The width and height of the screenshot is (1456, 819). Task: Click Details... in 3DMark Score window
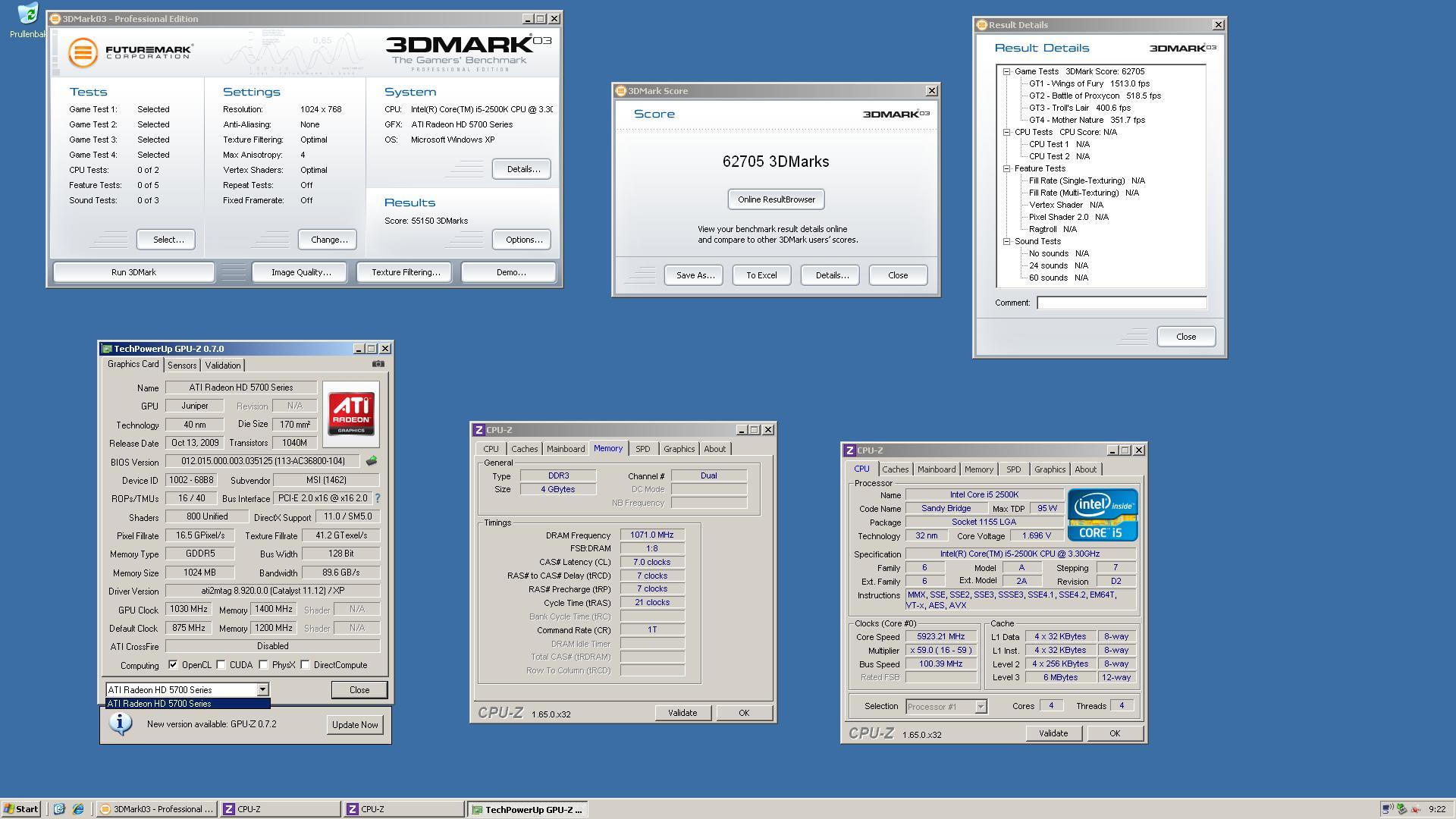830,275
